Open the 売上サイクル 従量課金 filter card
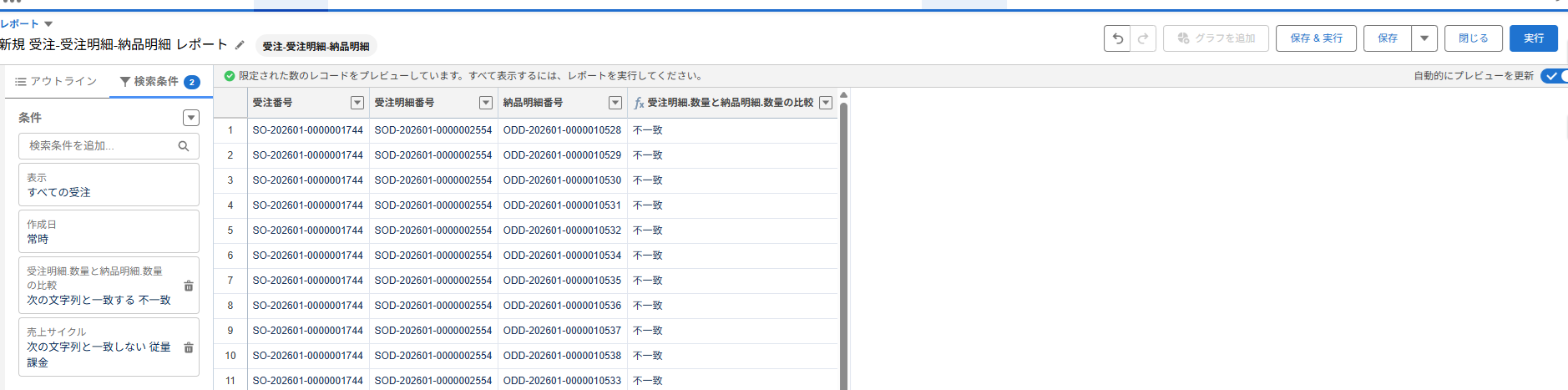 (109, 347)
